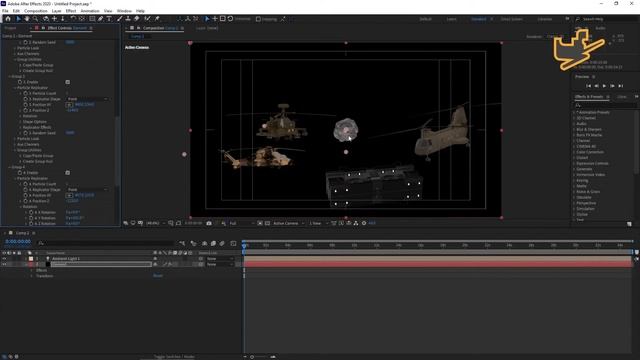Switch to the Project panel tab

10,28
